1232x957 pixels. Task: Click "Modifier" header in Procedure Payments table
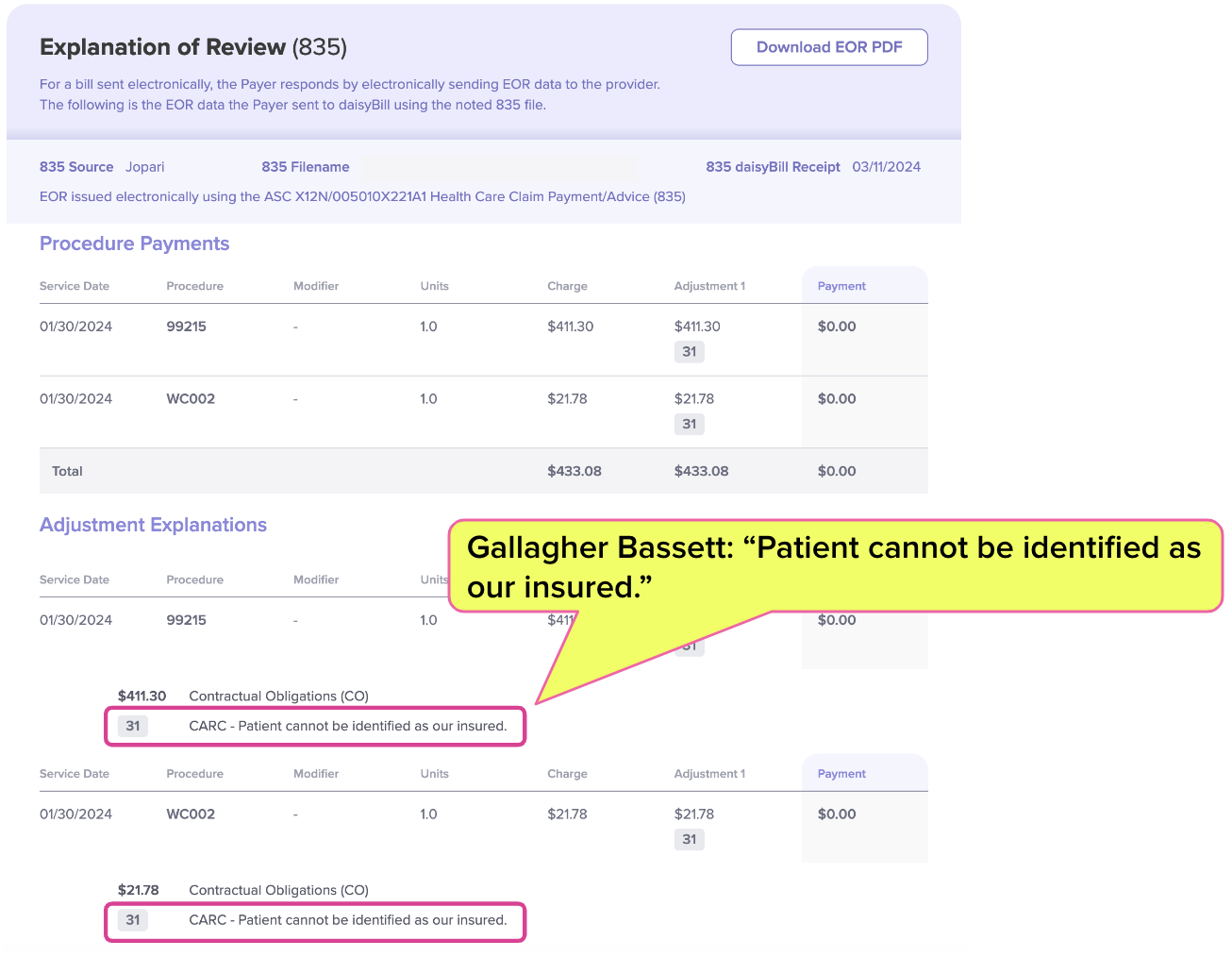316,286
